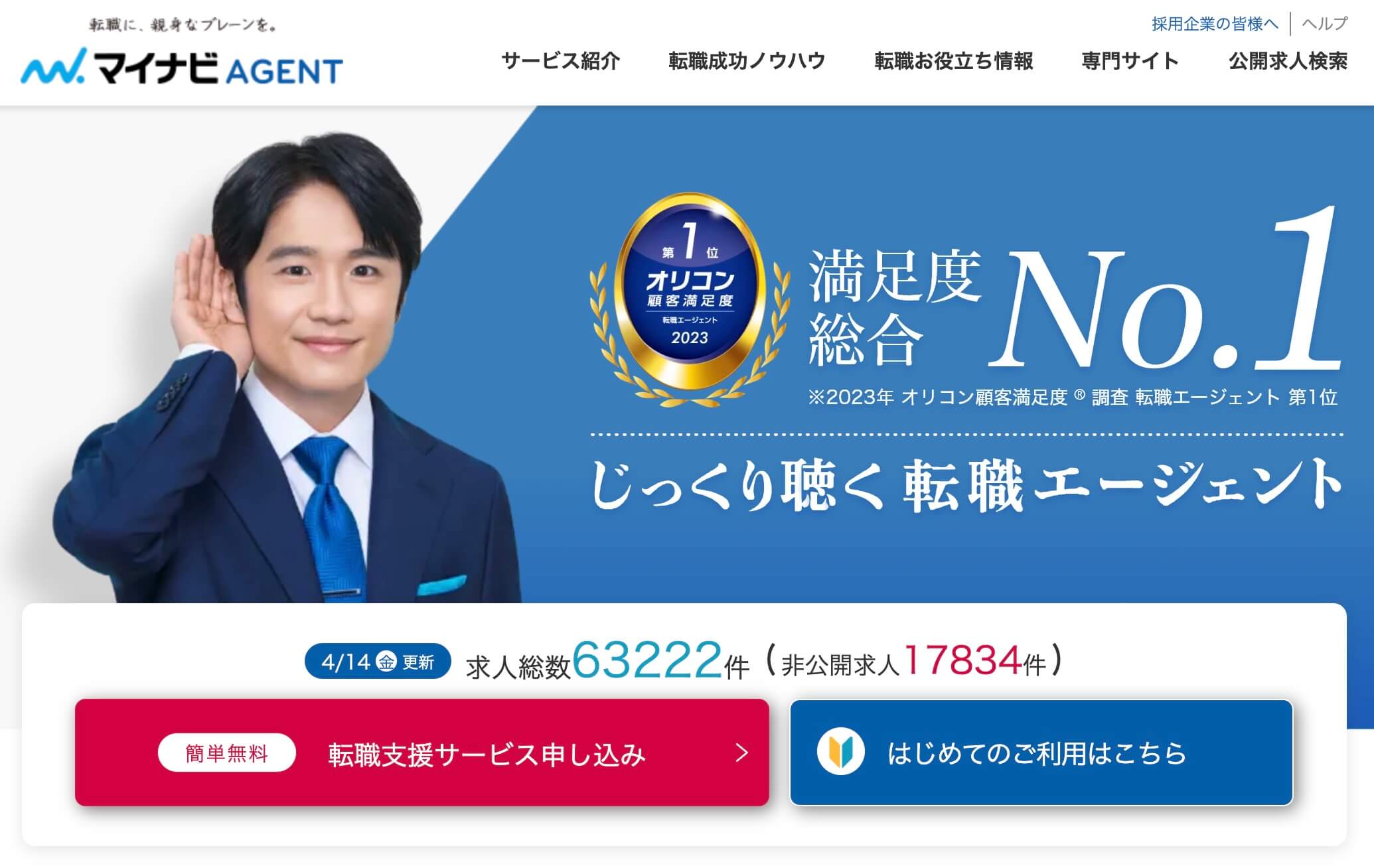Open the ヘルプ link
Screen dimensions: 1374x868
(1325, 24)
